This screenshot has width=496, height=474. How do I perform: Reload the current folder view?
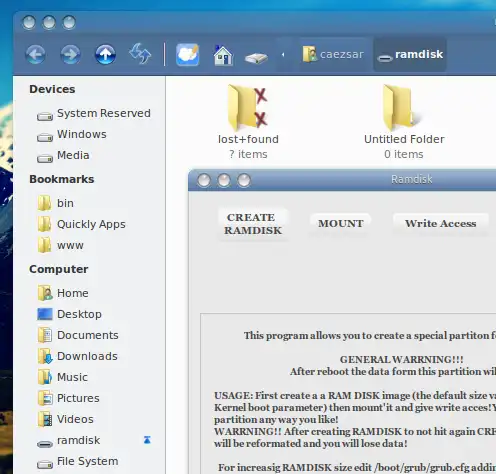point(140,54)
